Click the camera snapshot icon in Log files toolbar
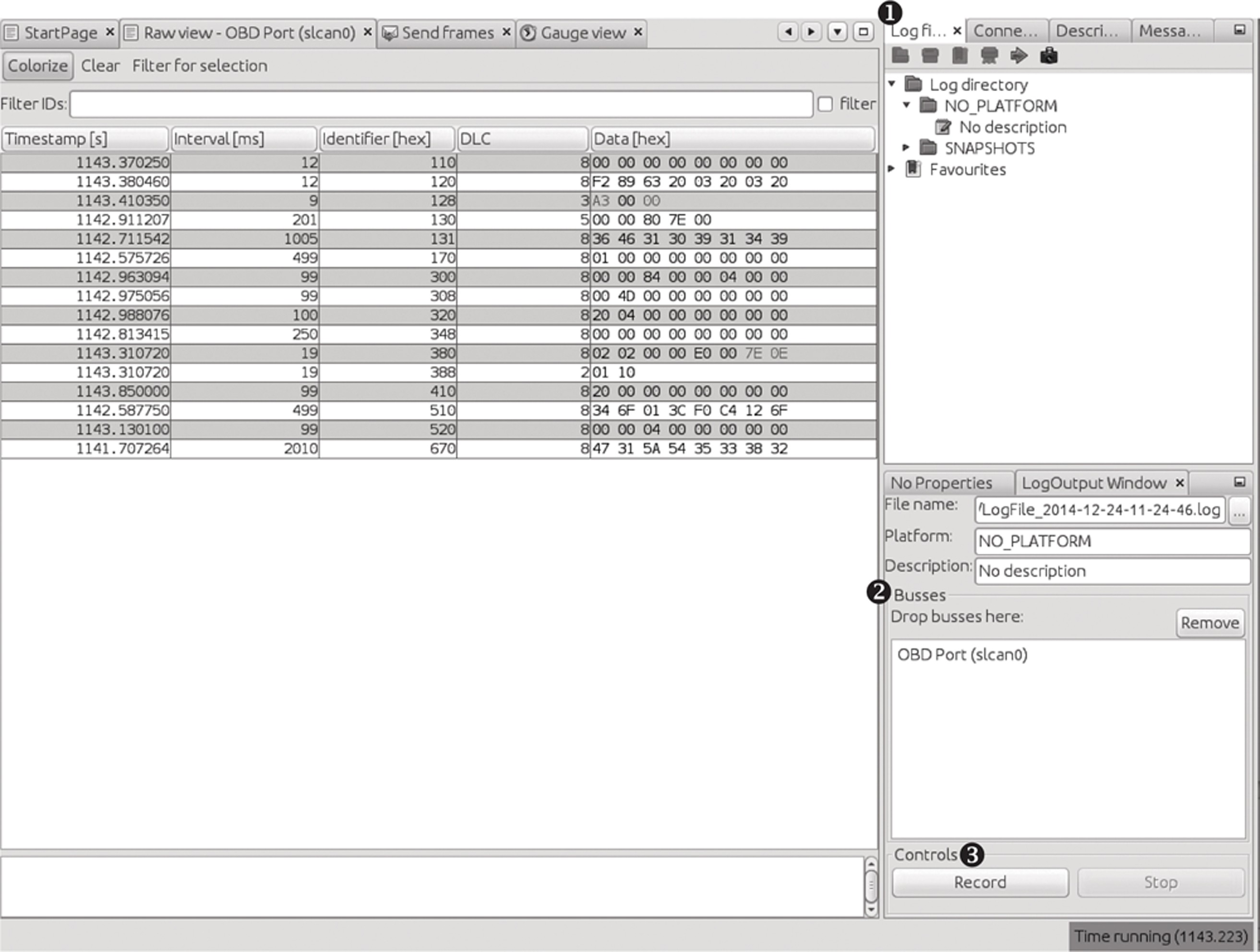The width and height of the screenshot is (1260, 952). [1049, 56]
